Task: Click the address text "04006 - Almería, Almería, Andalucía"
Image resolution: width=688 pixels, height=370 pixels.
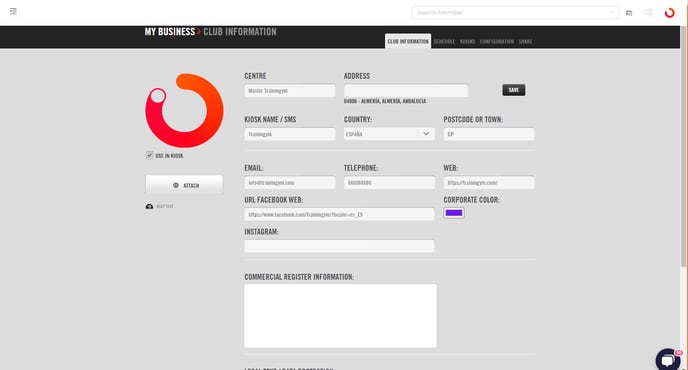Action: 385,101
